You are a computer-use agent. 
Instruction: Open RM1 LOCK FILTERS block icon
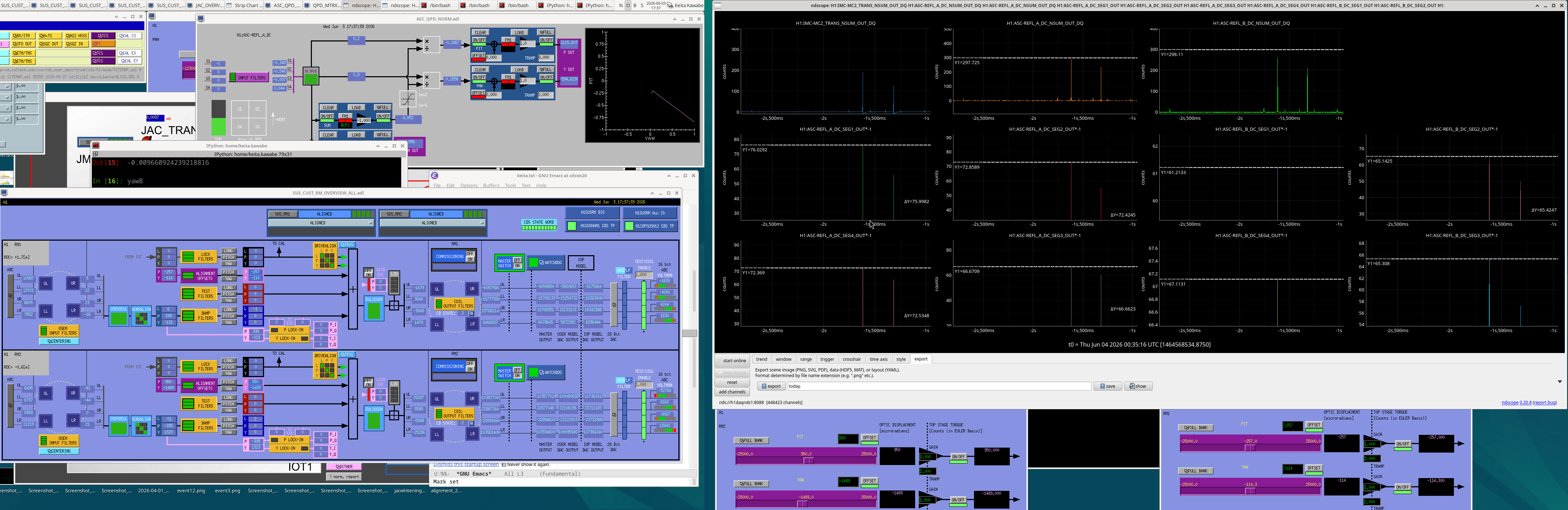pos(199,257)
